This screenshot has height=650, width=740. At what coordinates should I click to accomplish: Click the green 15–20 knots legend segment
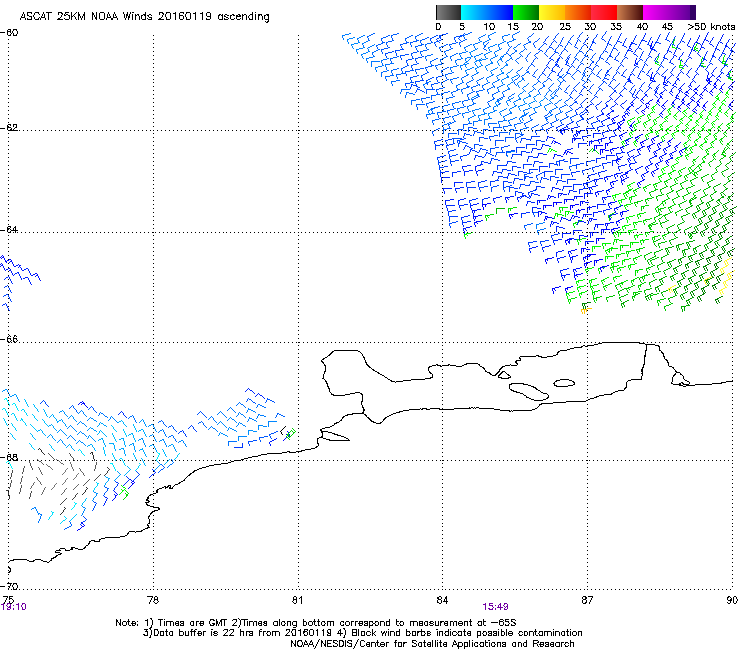(526, 12)
